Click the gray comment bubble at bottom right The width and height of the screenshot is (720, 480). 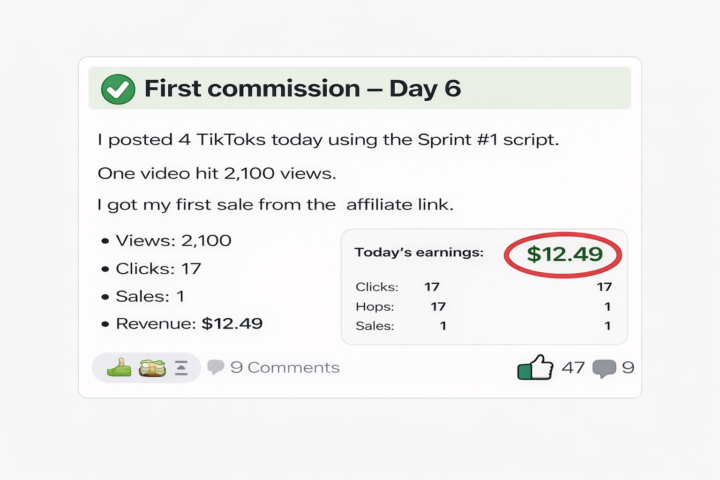pos(603,368)
